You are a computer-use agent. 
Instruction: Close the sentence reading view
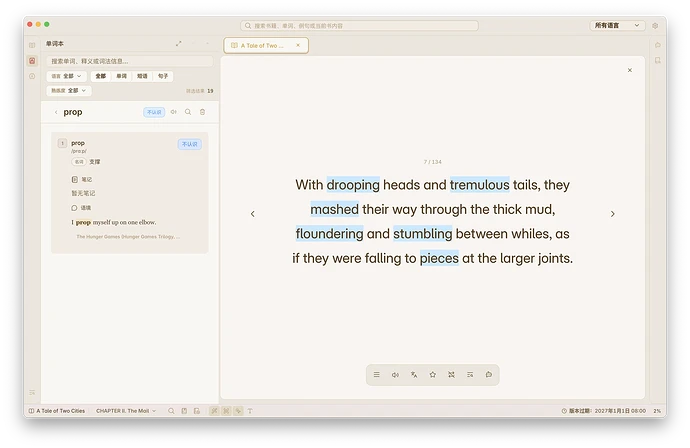[630, 70]
